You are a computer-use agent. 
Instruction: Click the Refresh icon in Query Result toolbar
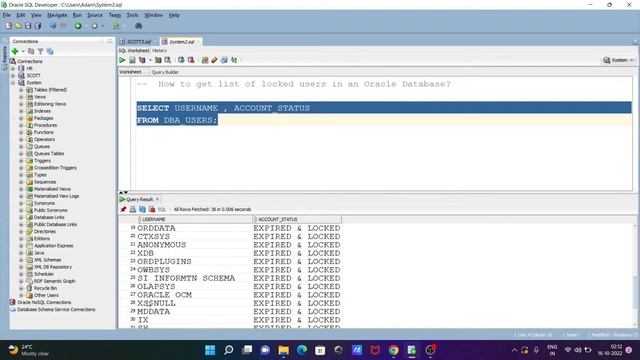point(142,209)
